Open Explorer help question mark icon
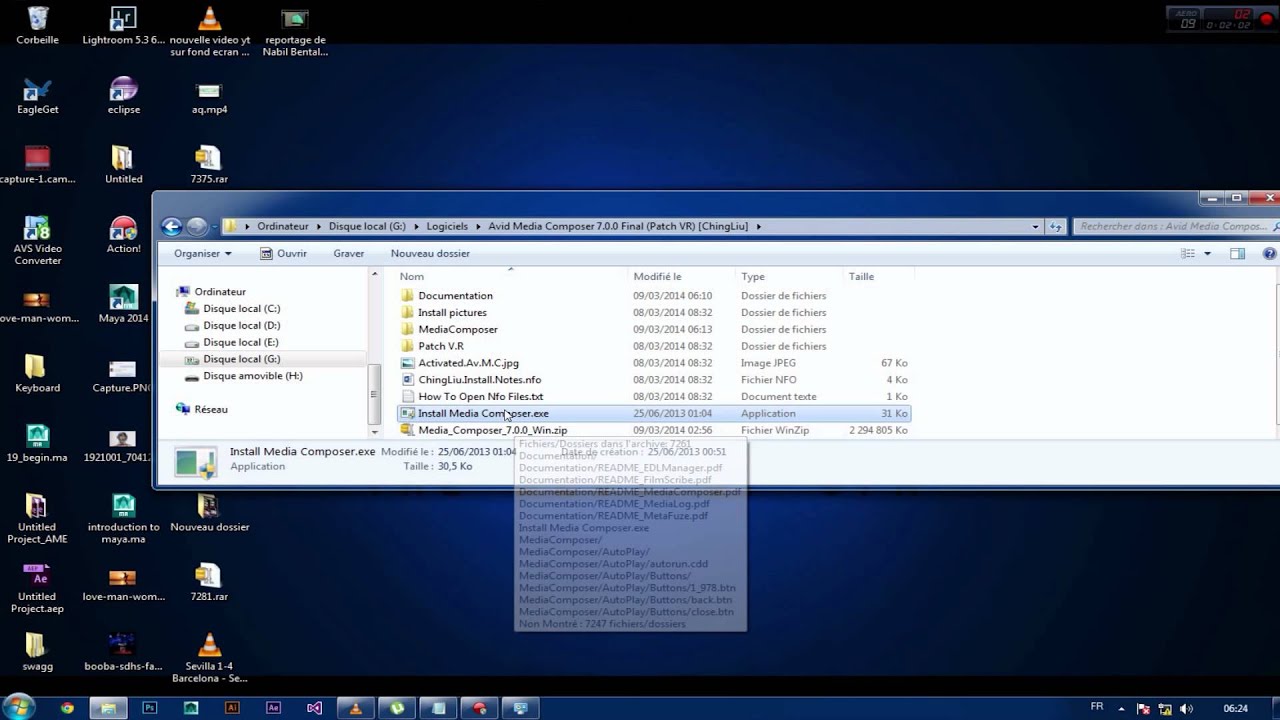This screenshot has width=1280, height=720. click(1269, 254)
